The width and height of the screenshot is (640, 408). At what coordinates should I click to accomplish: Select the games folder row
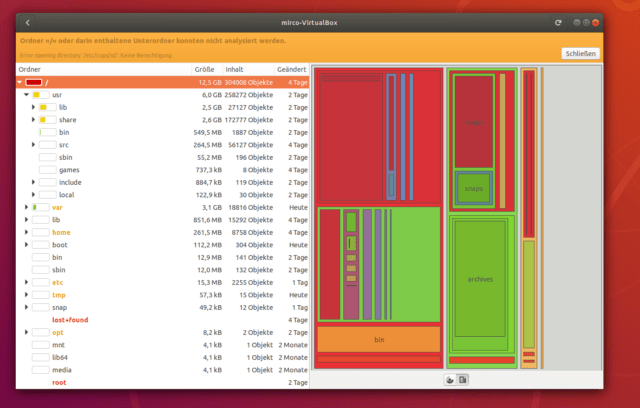68,170
